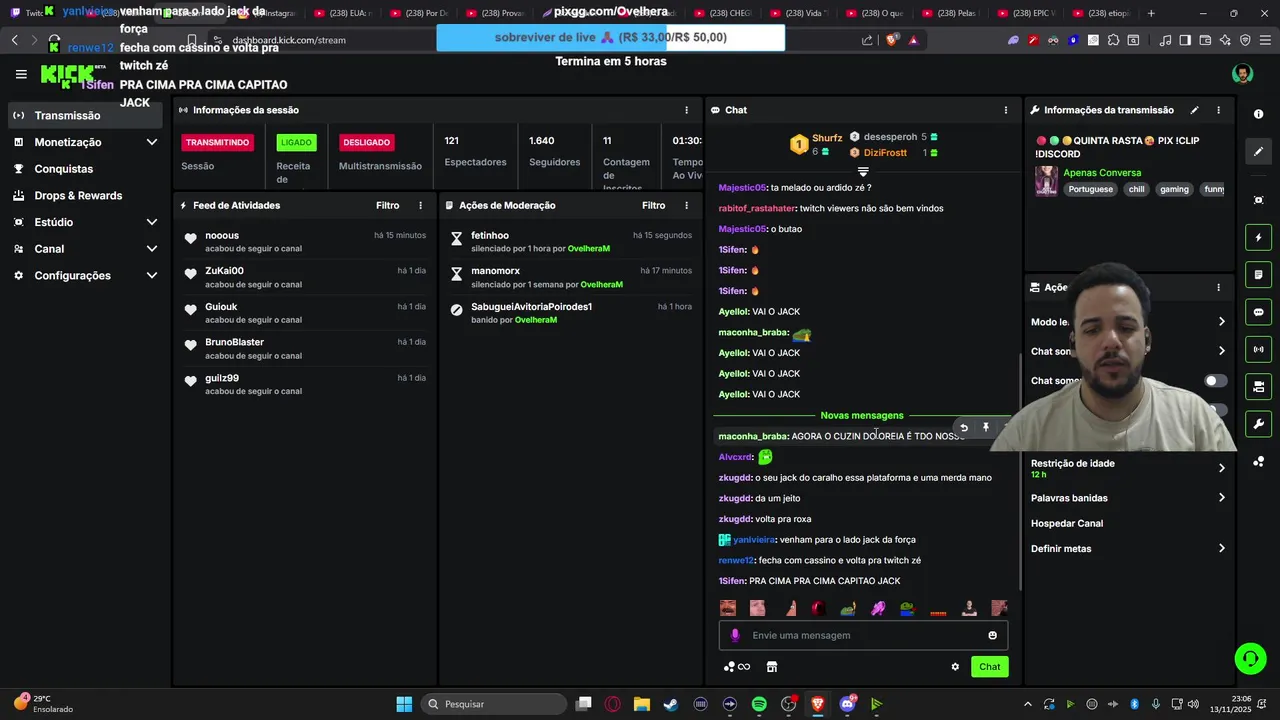
Task: Click the camera focus icon in the right rail
Action: [x=1259, y=200]
